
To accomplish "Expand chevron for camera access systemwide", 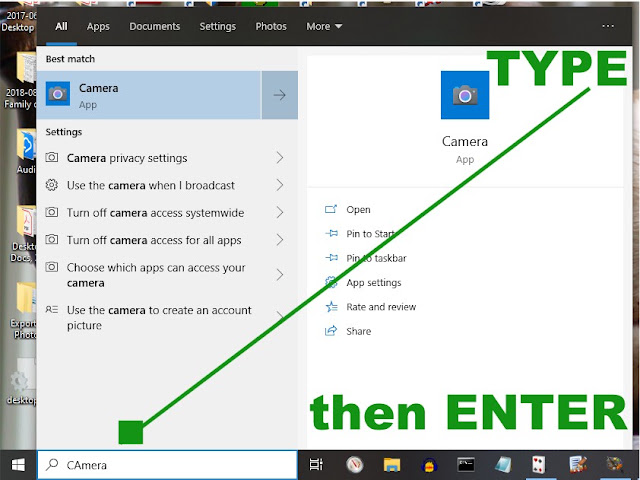I will pos(280,212).
